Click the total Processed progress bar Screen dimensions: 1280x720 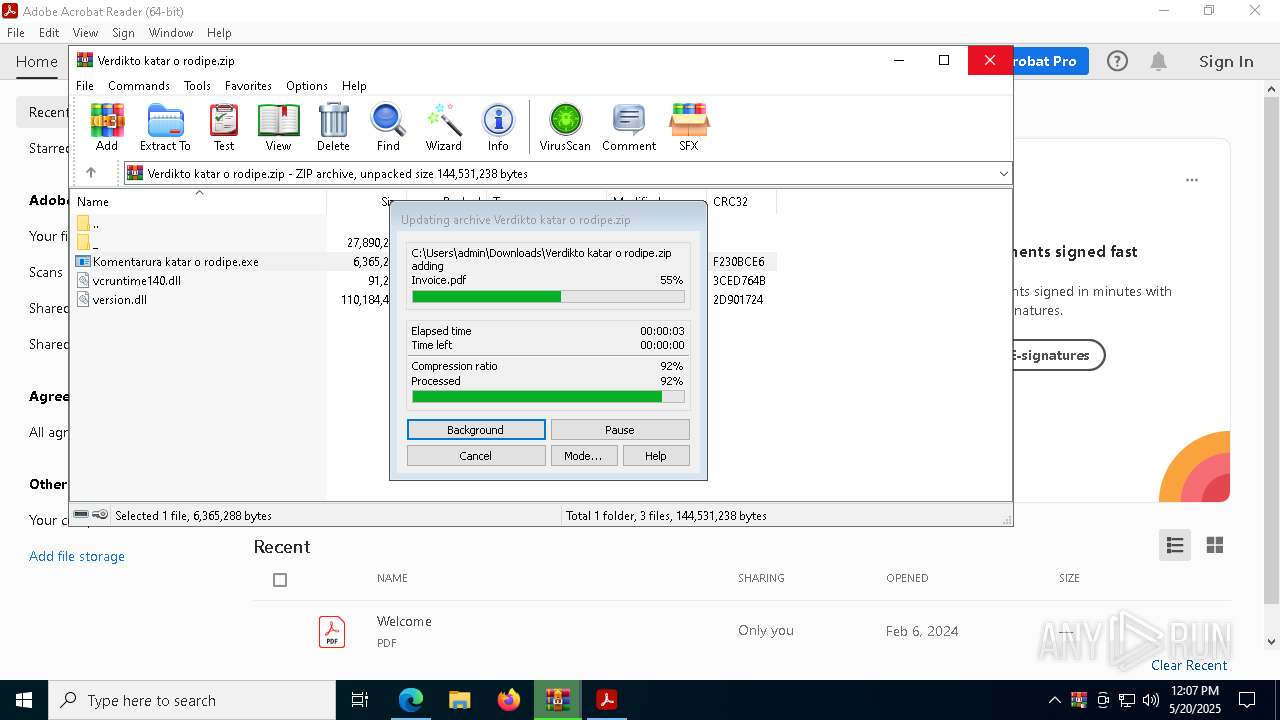click(548, 397)
